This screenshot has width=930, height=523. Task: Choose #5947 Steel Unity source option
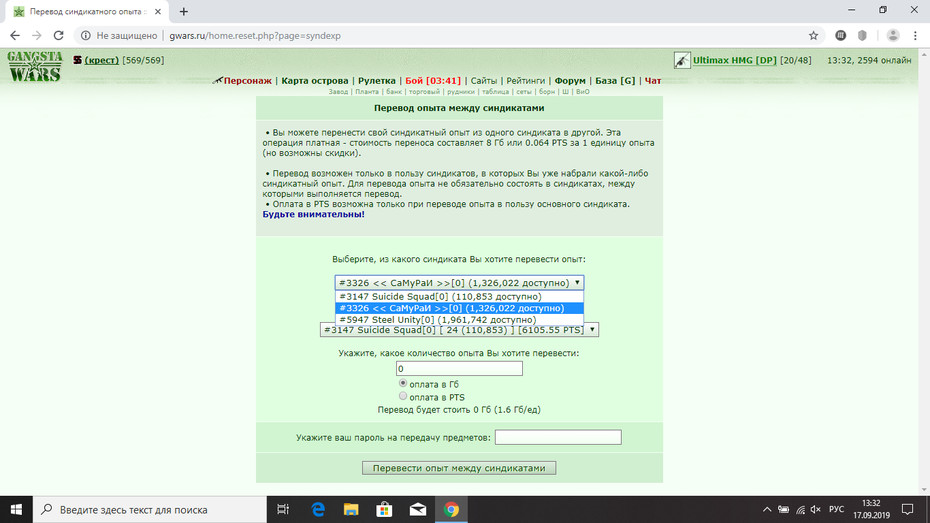click(x=459, y=319)
